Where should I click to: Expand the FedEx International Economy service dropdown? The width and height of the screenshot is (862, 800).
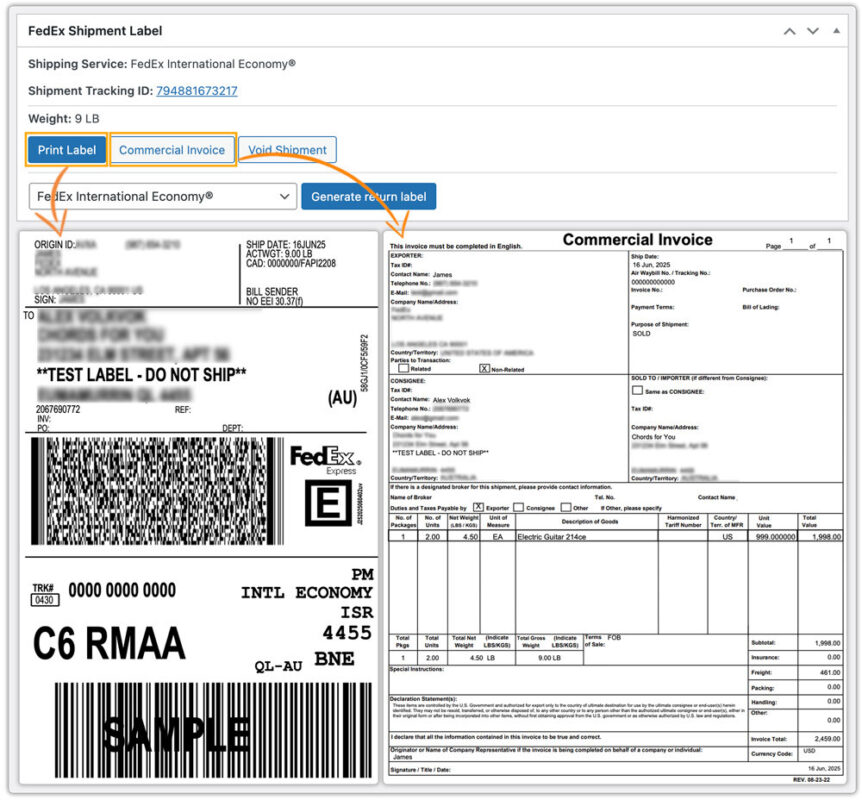tap(163, 196)
